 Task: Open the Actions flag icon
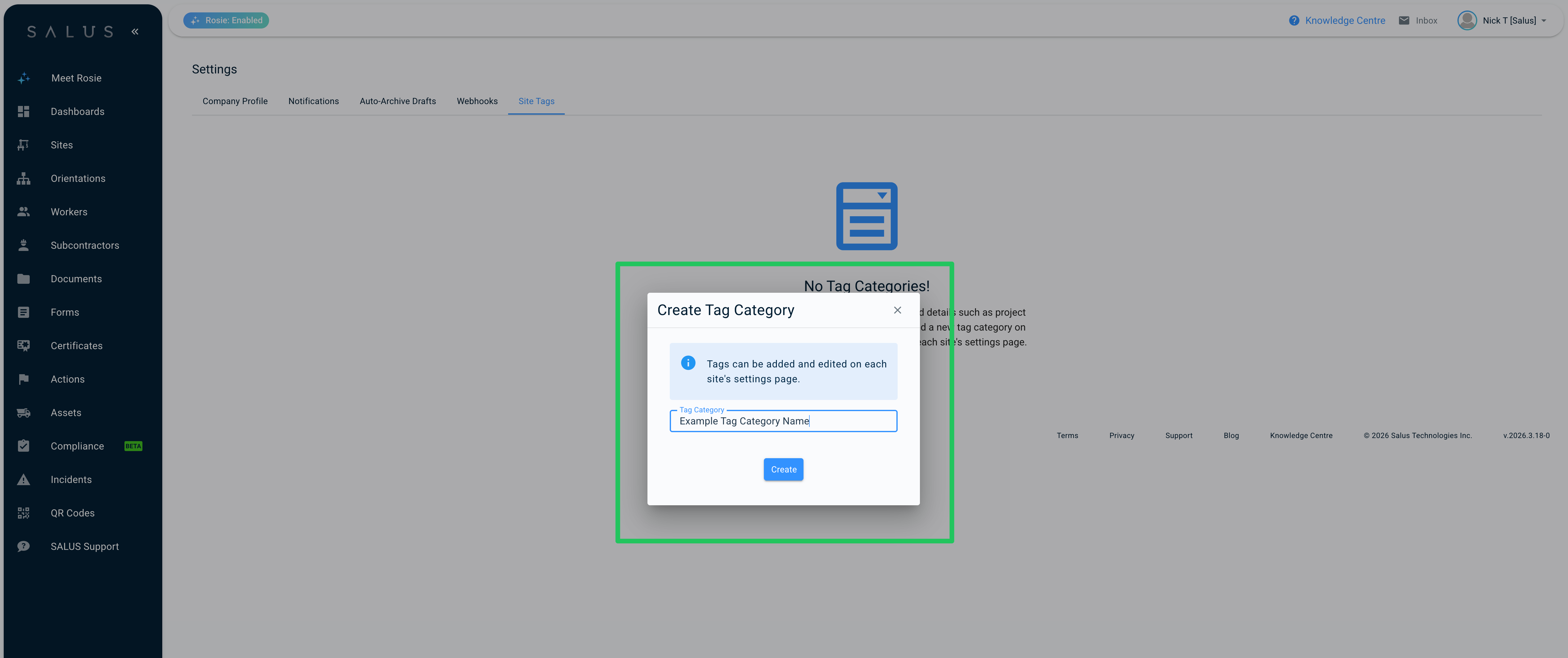(x=24, y=379)
